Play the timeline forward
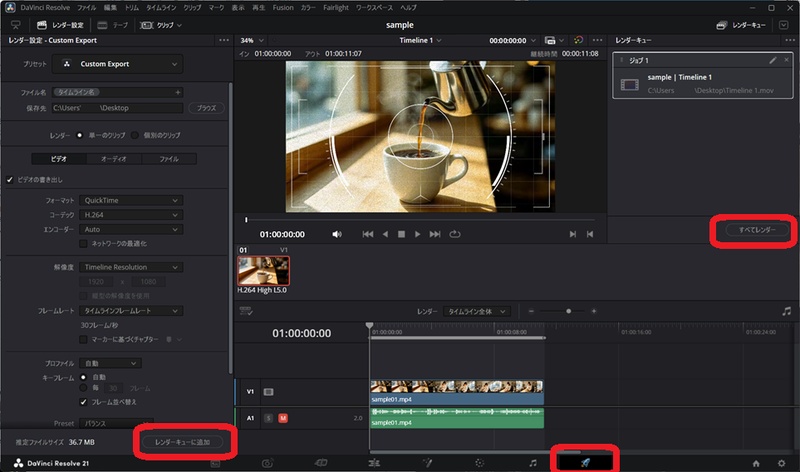800x472 pixels. coord(417,234)
